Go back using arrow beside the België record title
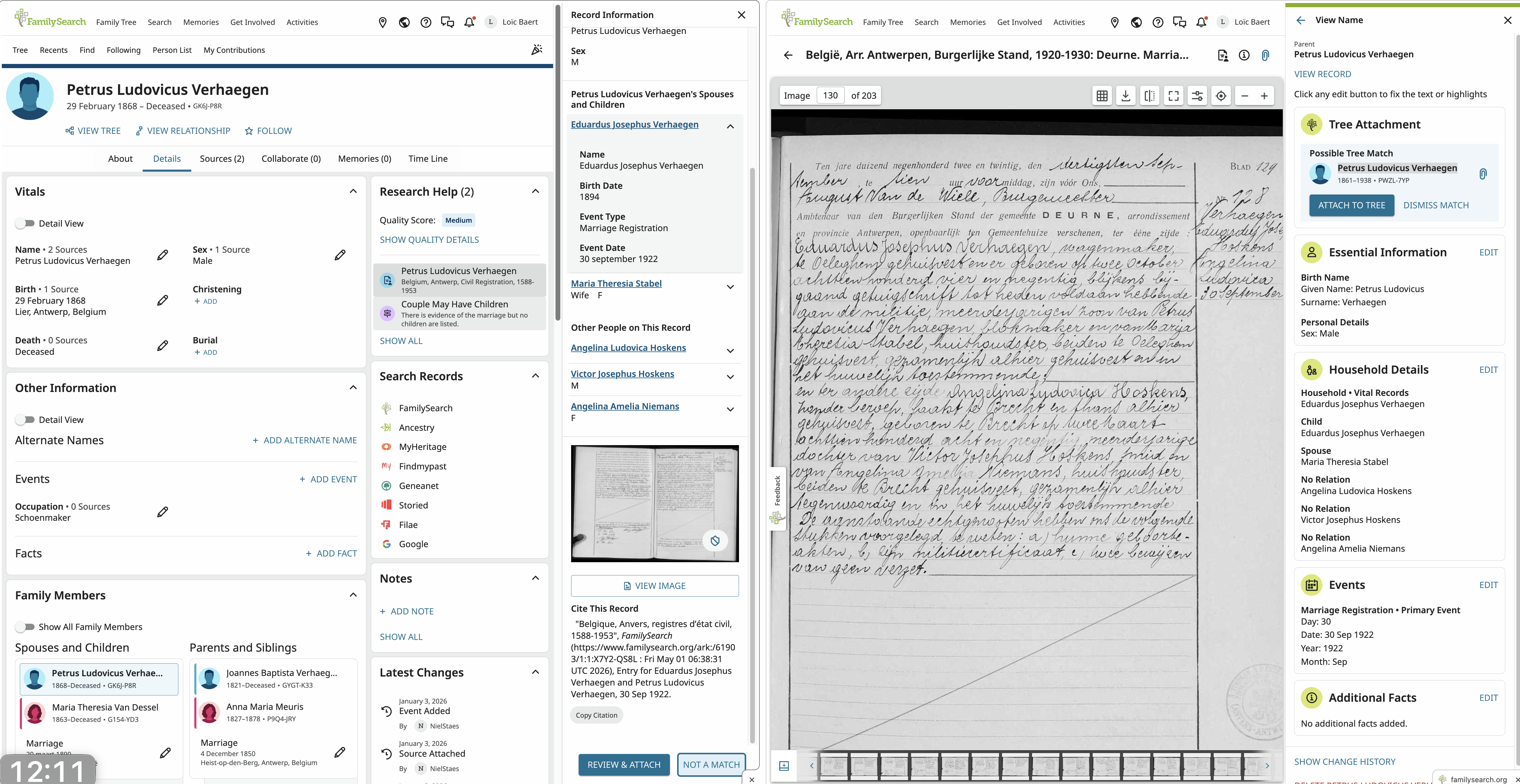The width and height of the screenshot is (1520, 784). tap(788, 56)
